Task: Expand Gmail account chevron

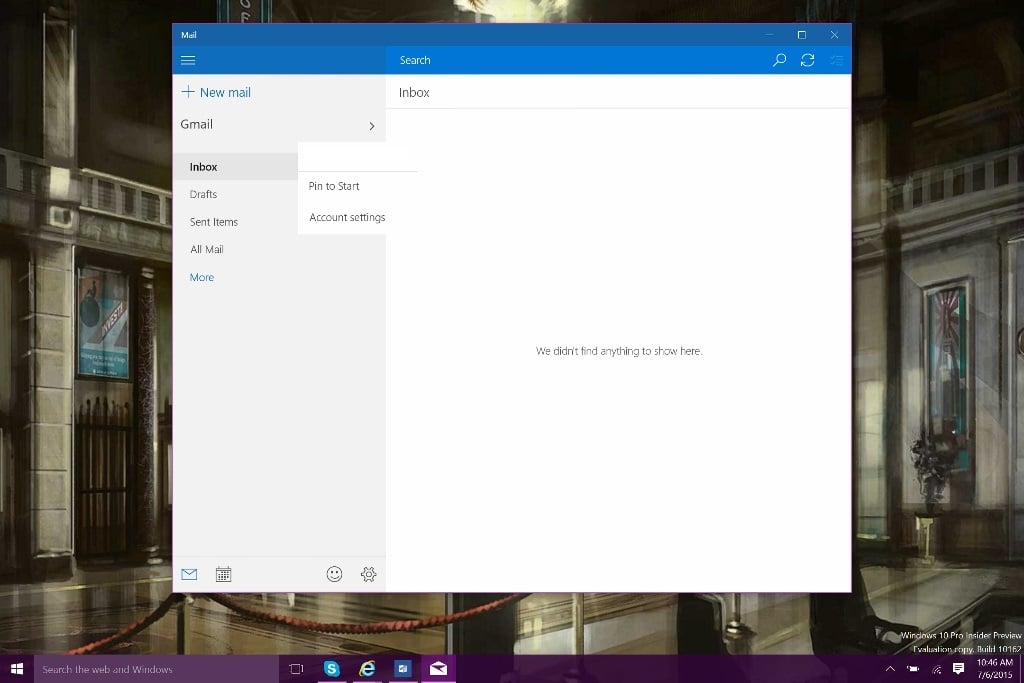Action: tap(372, 126)
